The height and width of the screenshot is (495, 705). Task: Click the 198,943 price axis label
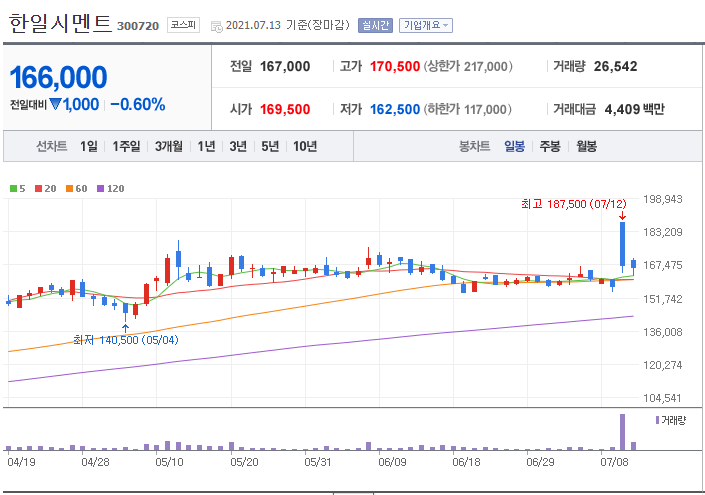663,199
